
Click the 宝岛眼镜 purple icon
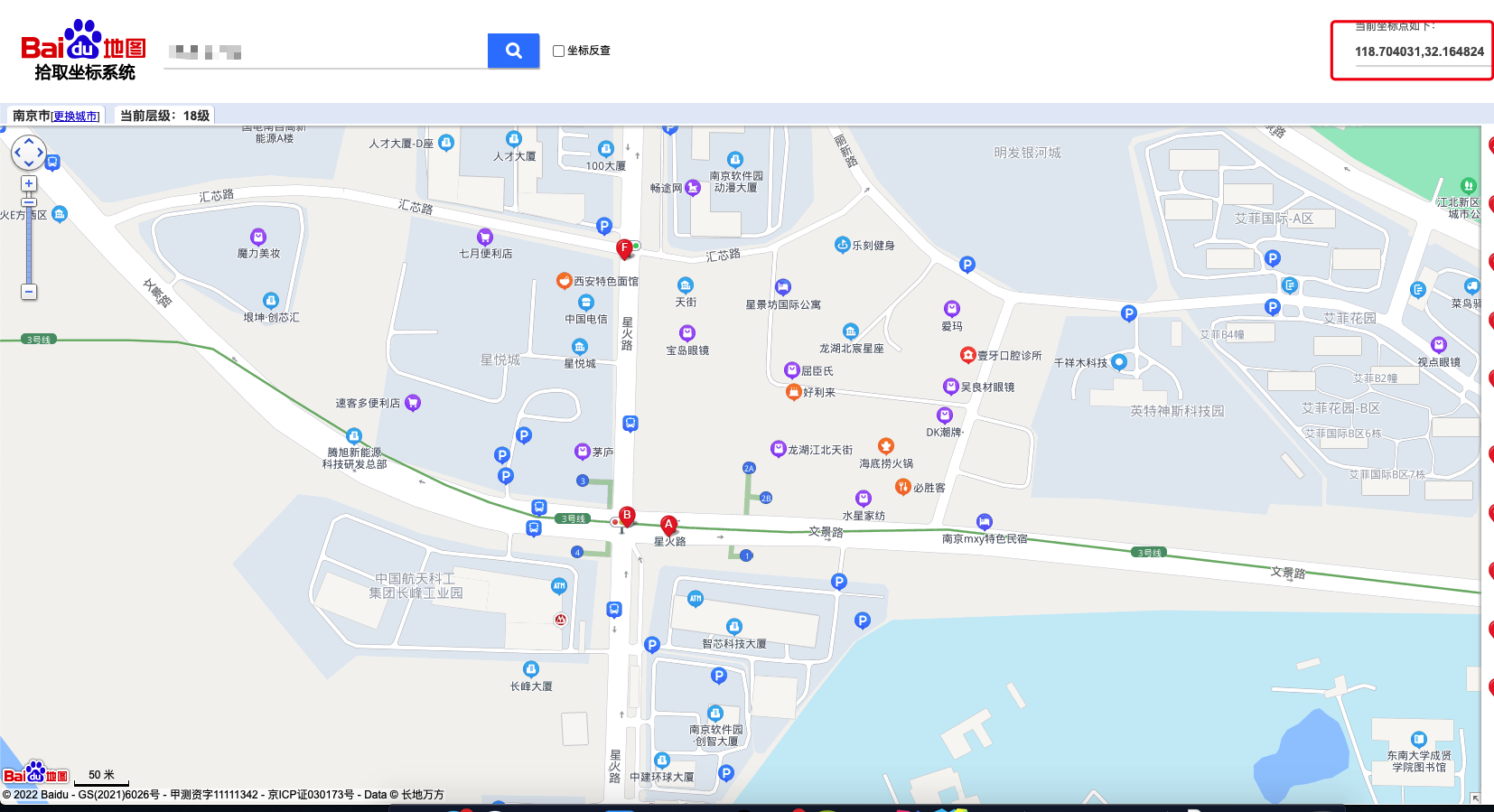point(687,333)
